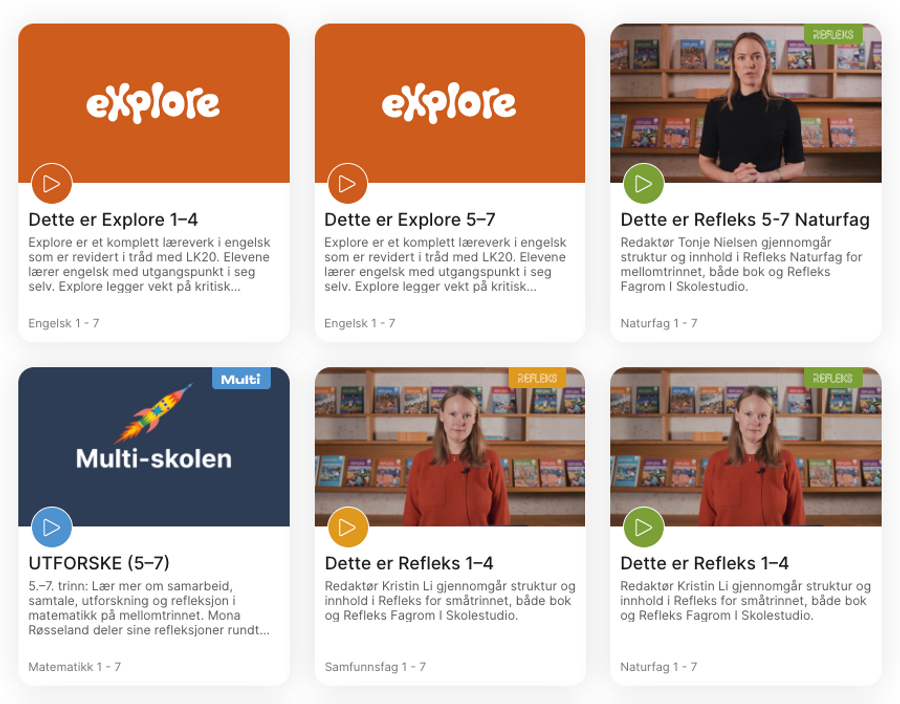Select the 'Samfunnsfag 1 - 7' label

(375, 667)
